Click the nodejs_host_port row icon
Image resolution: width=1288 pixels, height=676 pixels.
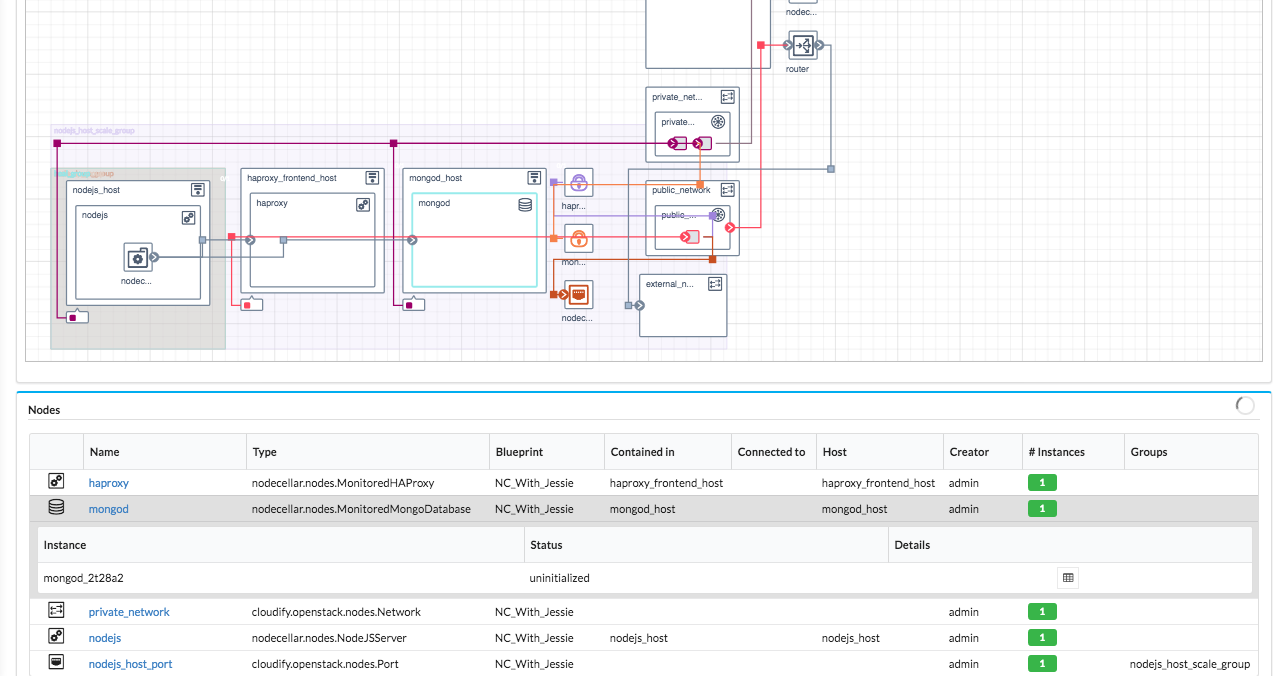point(56,662)
